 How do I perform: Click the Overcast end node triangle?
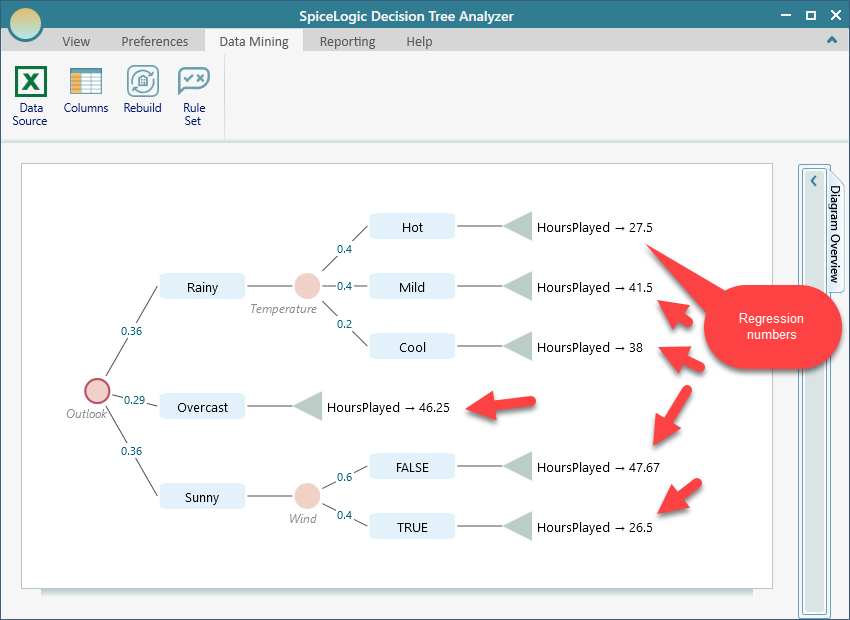(x=308, y=407)
